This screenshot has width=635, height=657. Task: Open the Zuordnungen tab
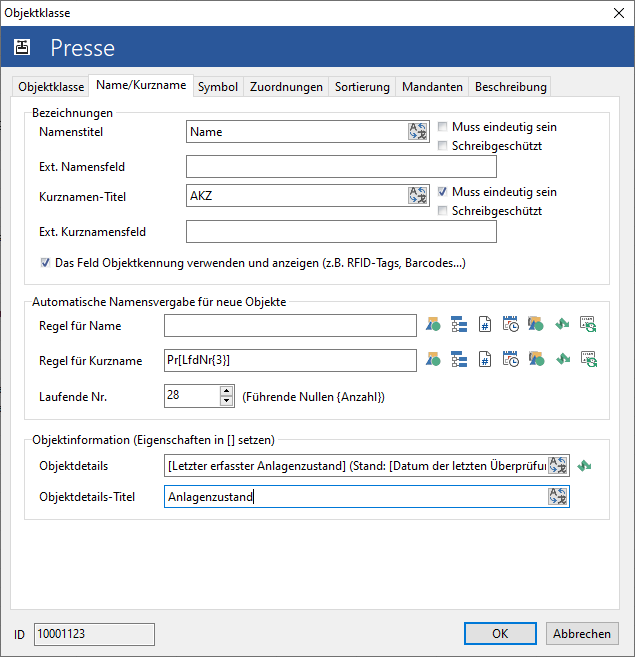click(286, 87)
